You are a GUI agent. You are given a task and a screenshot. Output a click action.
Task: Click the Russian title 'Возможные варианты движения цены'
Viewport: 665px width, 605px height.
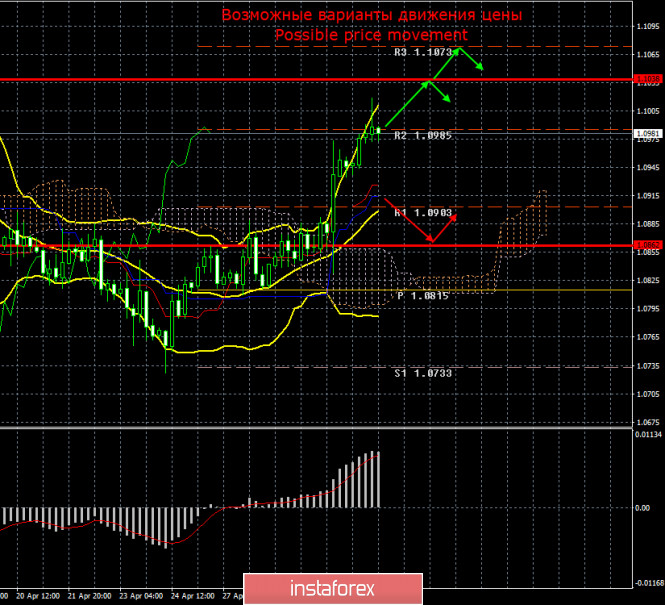pyautogui.click(x=371, y=15)
